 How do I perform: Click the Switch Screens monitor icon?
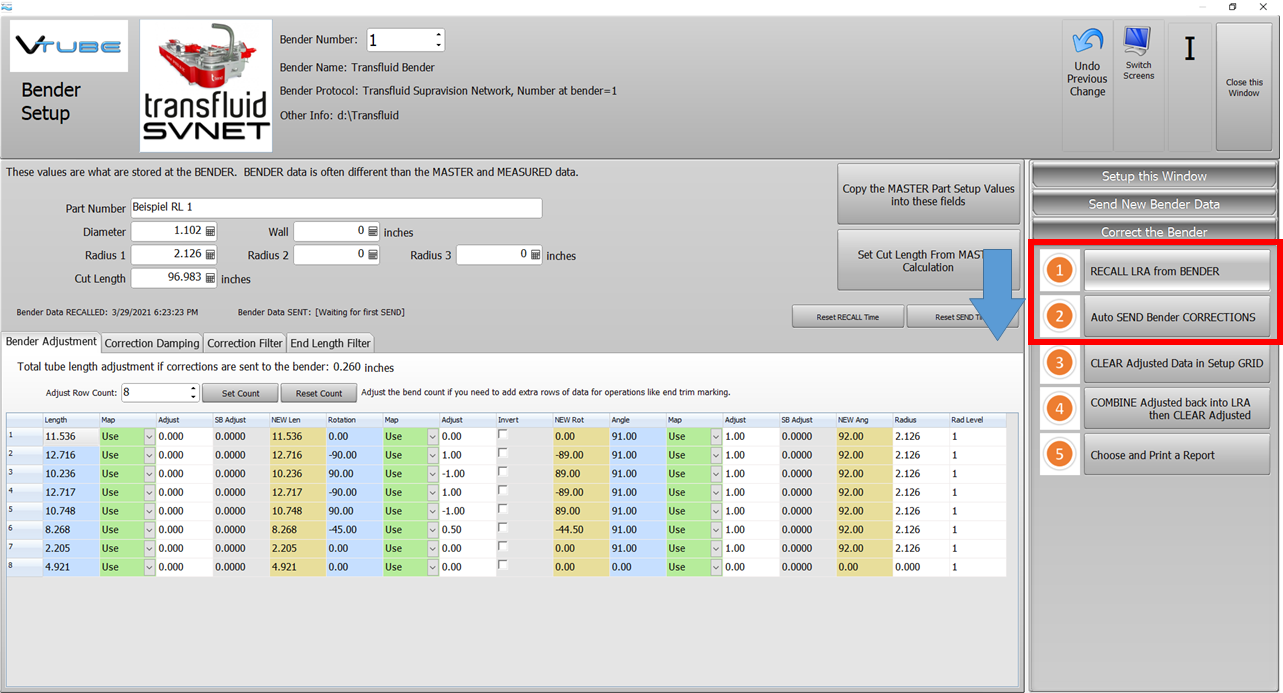coord(1138,41)
